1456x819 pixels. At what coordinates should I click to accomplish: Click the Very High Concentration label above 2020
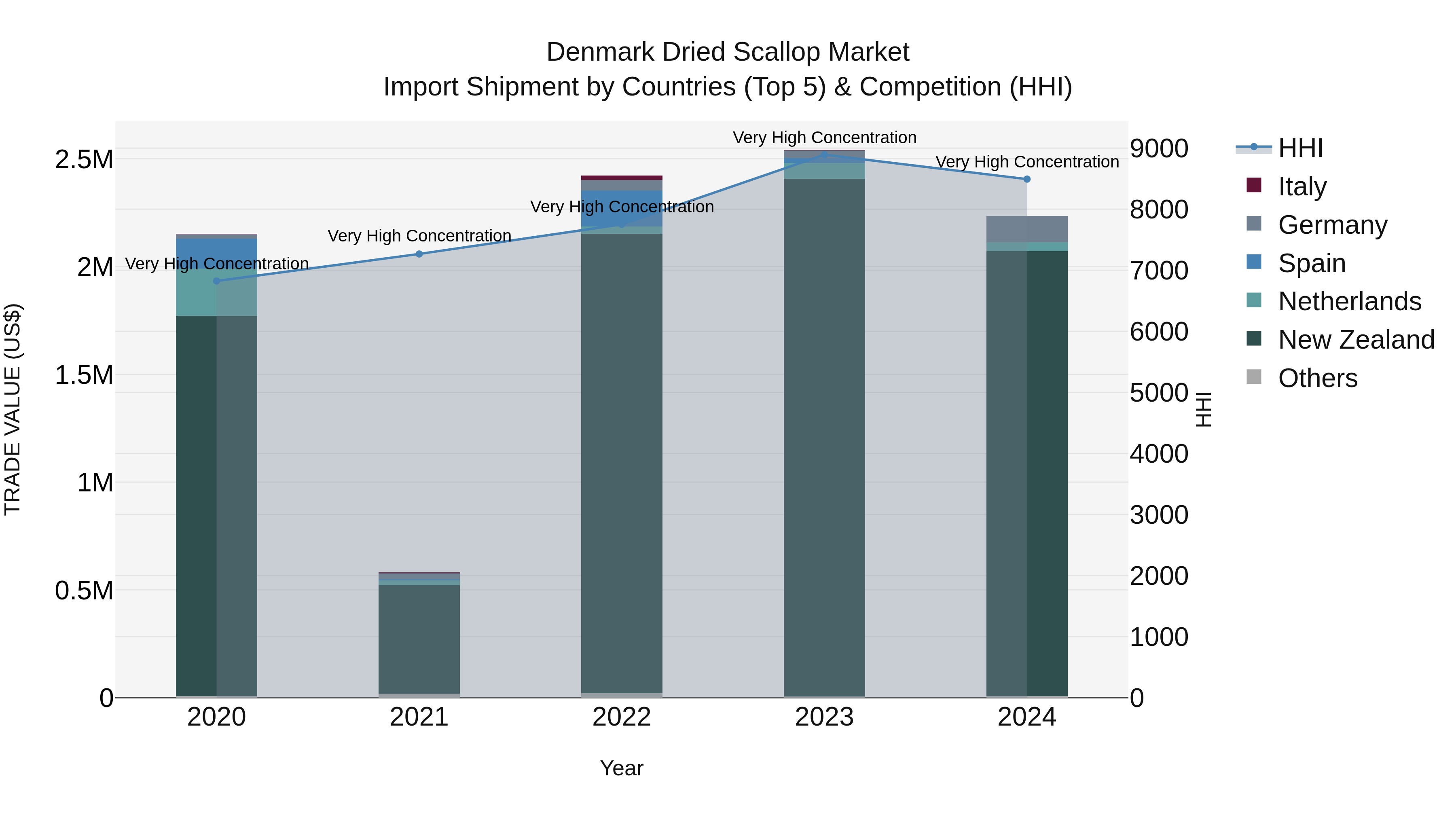(x=217, y=264)
